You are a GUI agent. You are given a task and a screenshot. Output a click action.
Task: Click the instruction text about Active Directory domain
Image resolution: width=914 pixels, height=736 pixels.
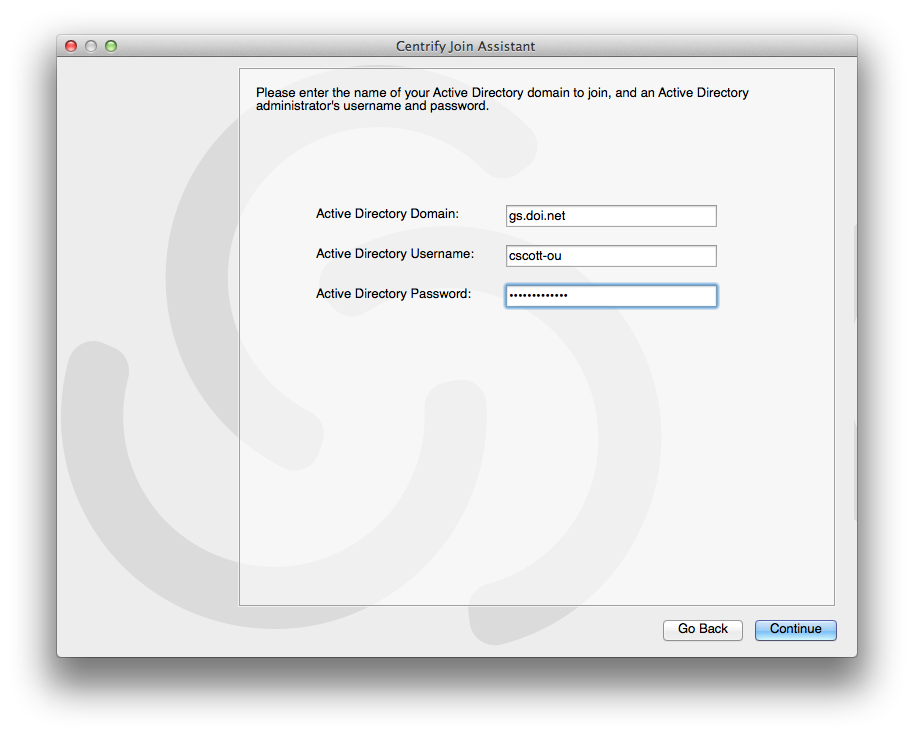(502, 99)
